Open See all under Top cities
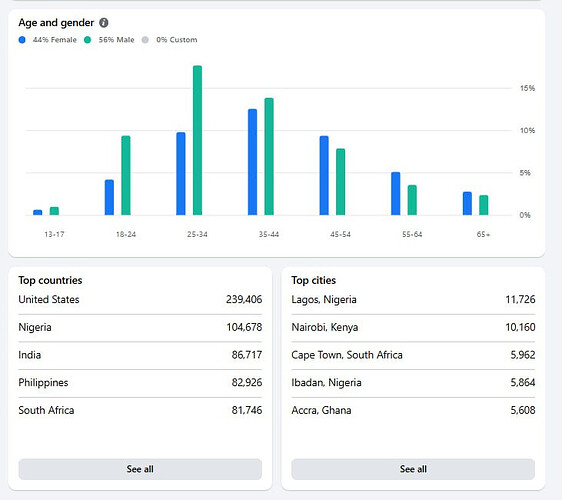The width and height of the screenshot is (562, 500). point(413,469)
